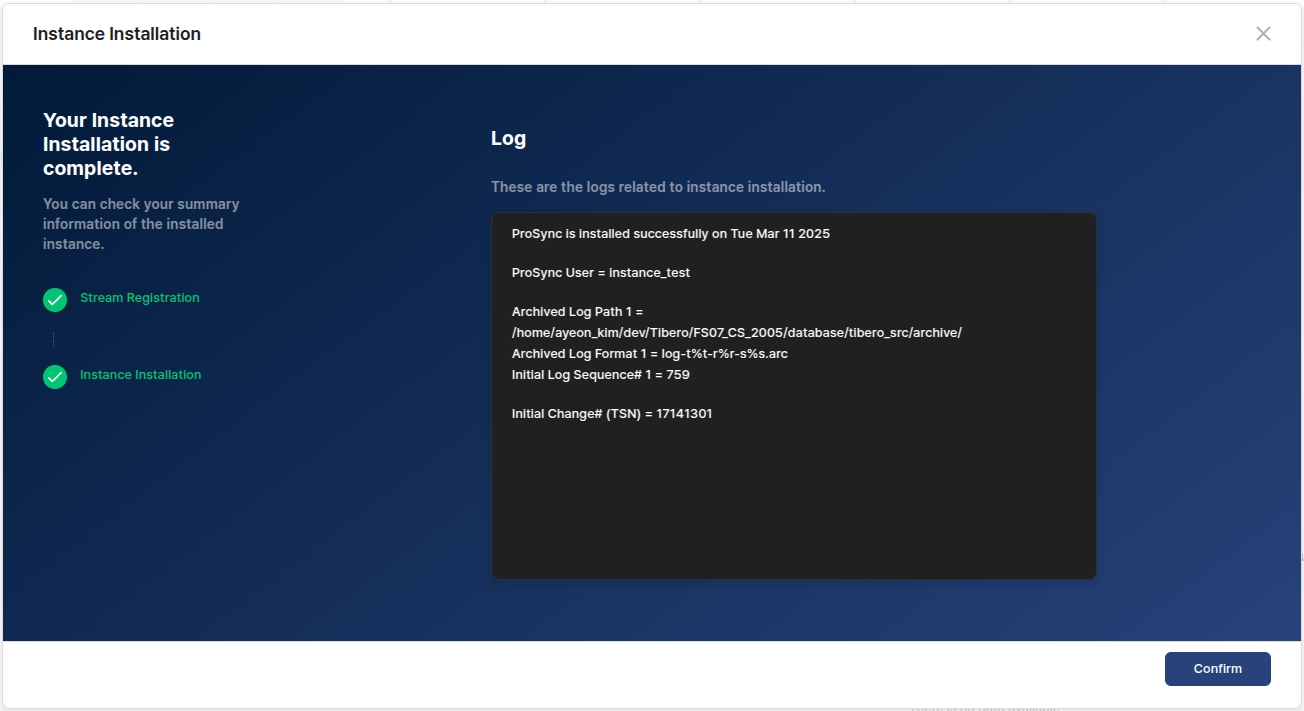This screenshot has height=711, width=1304.
Task: Click the Archived Log Format 1 line
Action: pos(649,354)
